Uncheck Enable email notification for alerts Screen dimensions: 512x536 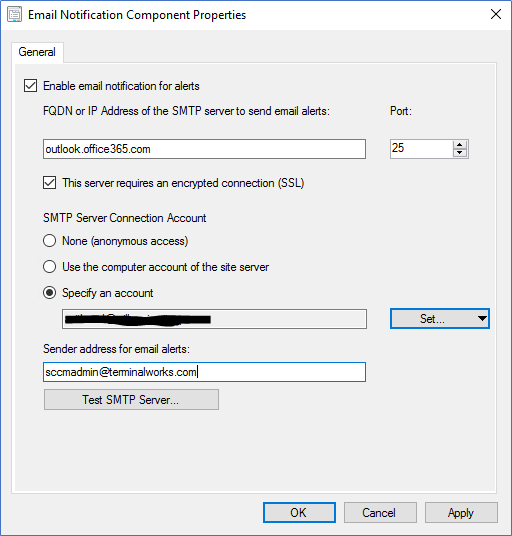(30, 85)
